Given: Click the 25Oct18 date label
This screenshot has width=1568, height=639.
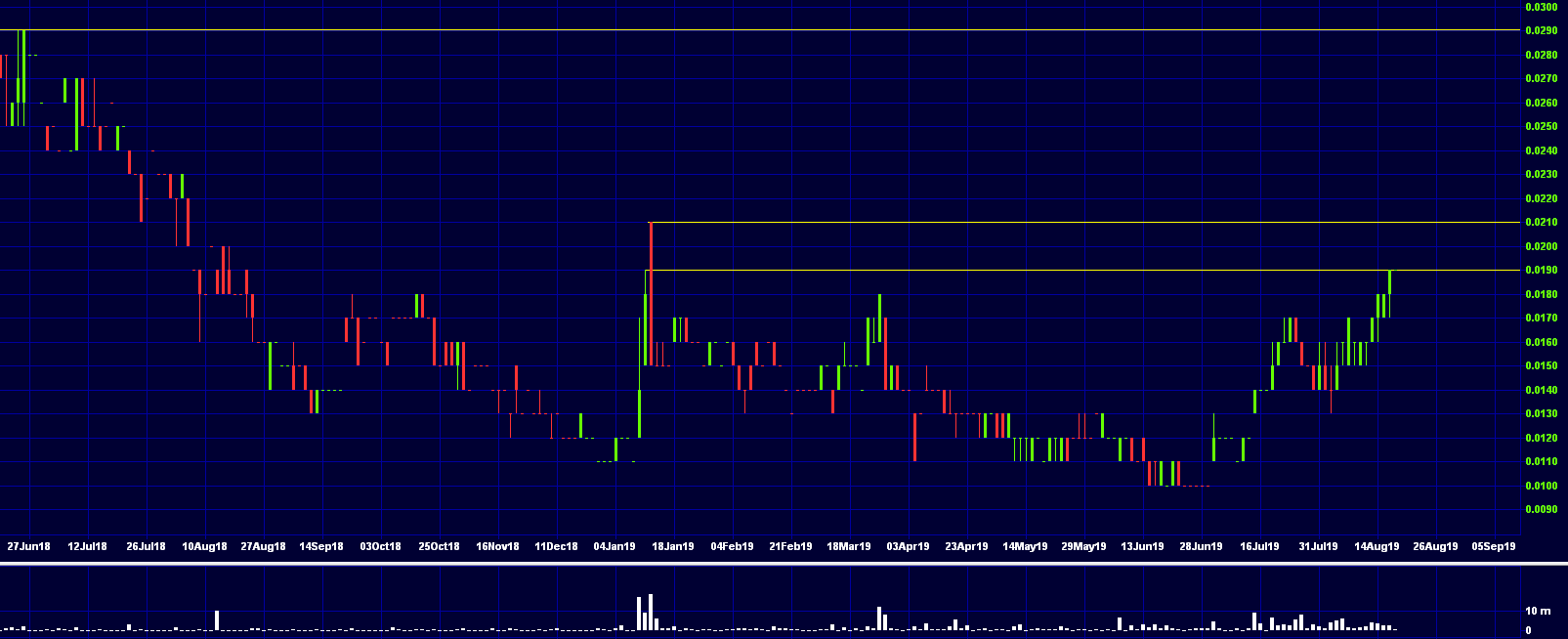Looking at the screenshot, I should 439,546.
